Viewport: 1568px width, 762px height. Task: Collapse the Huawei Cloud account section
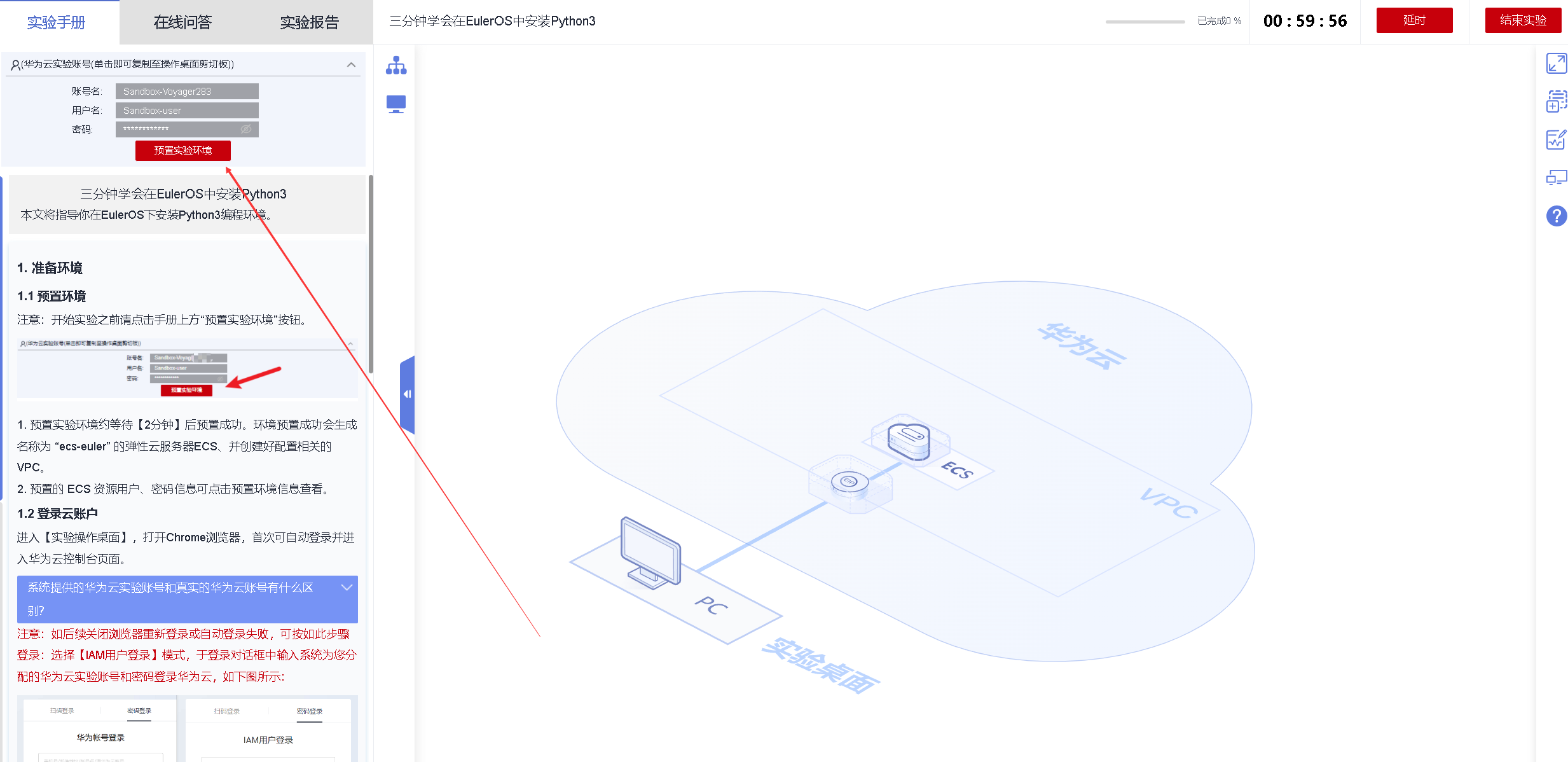click(x=351, y=64)
